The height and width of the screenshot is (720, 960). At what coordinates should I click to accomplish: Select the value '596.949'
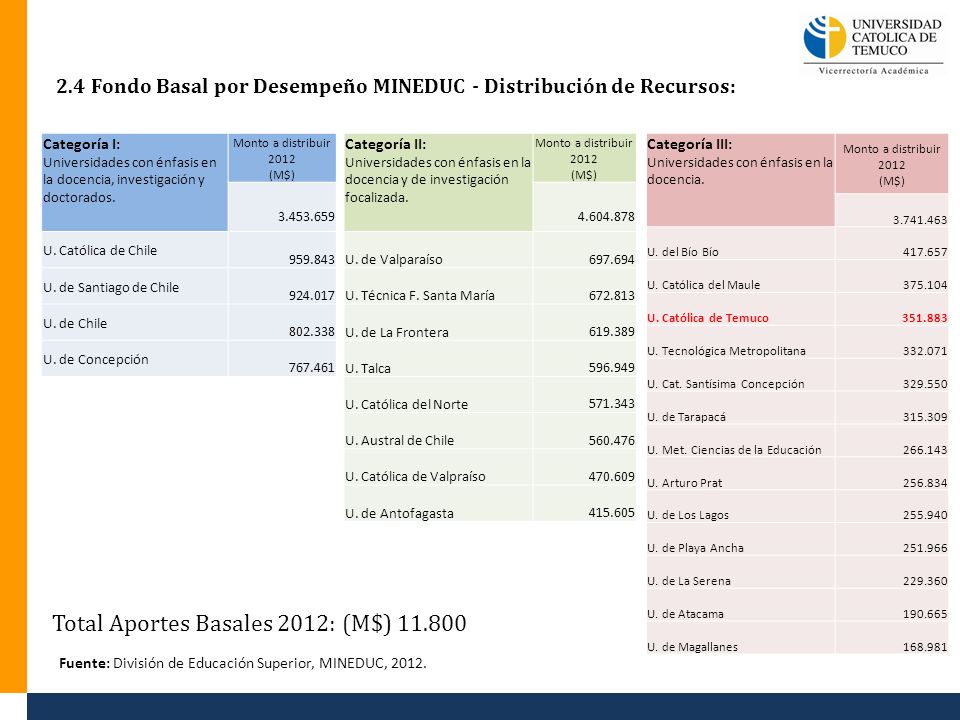[x=612, y=368]
